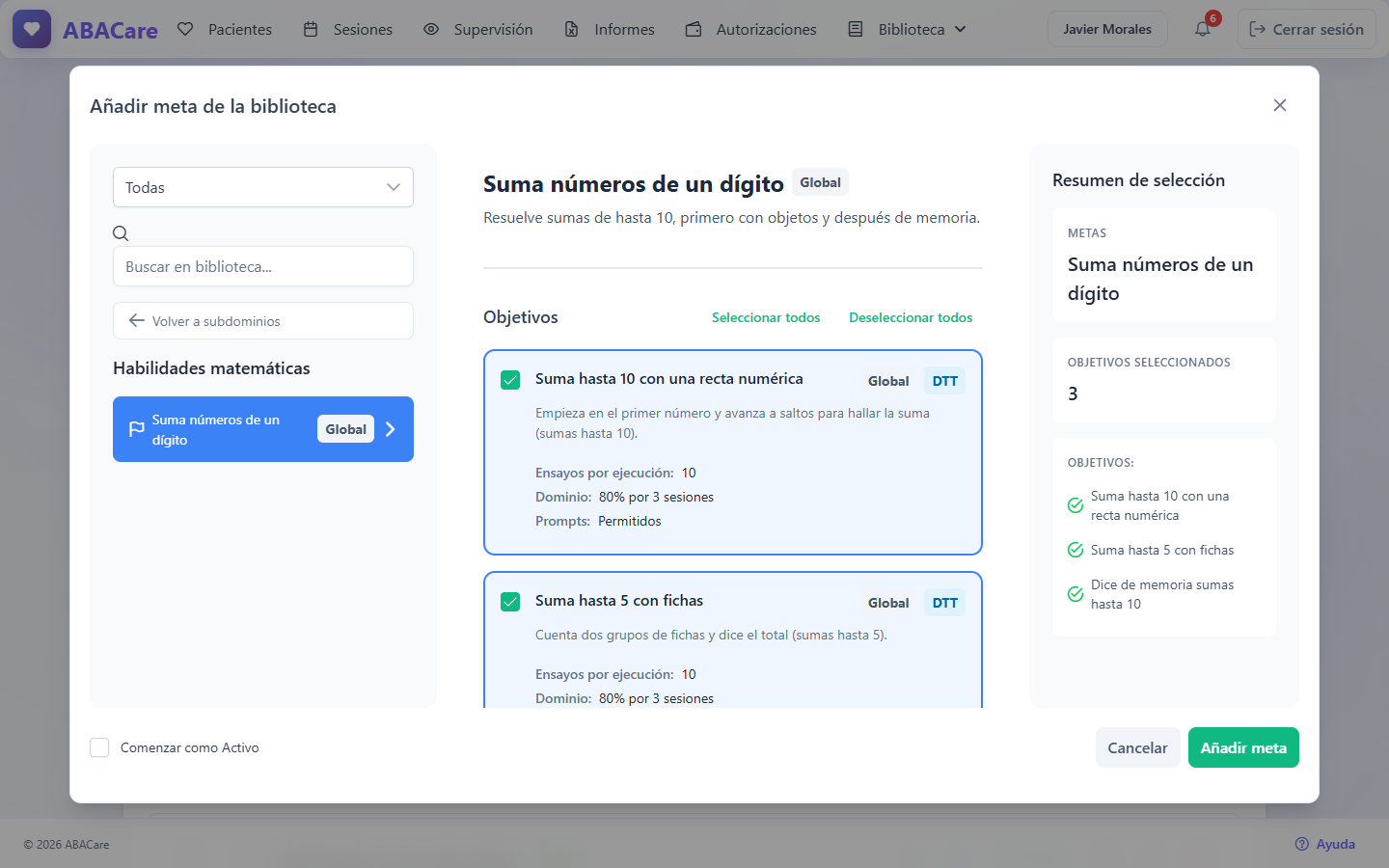Click Volver a subdominios button
The height and width of the screenshot is (868, 1389).
click(x=263, y=321)
